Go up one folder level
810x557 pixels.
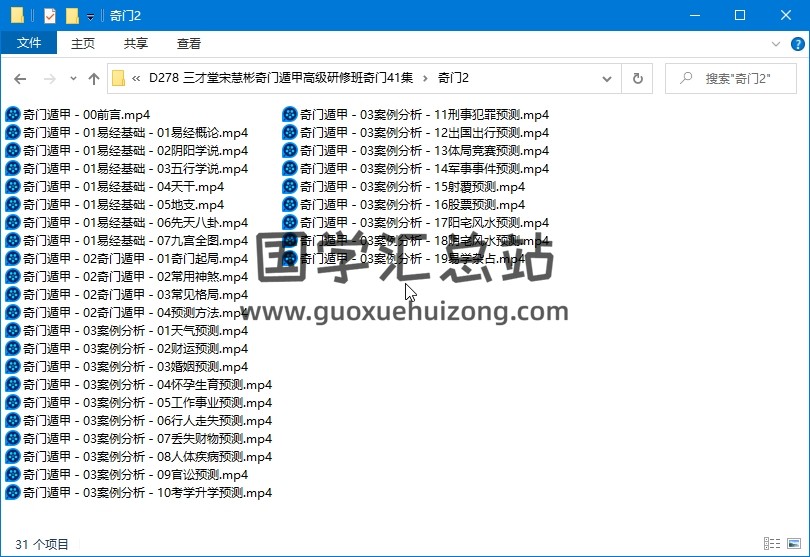pos(94,79)
